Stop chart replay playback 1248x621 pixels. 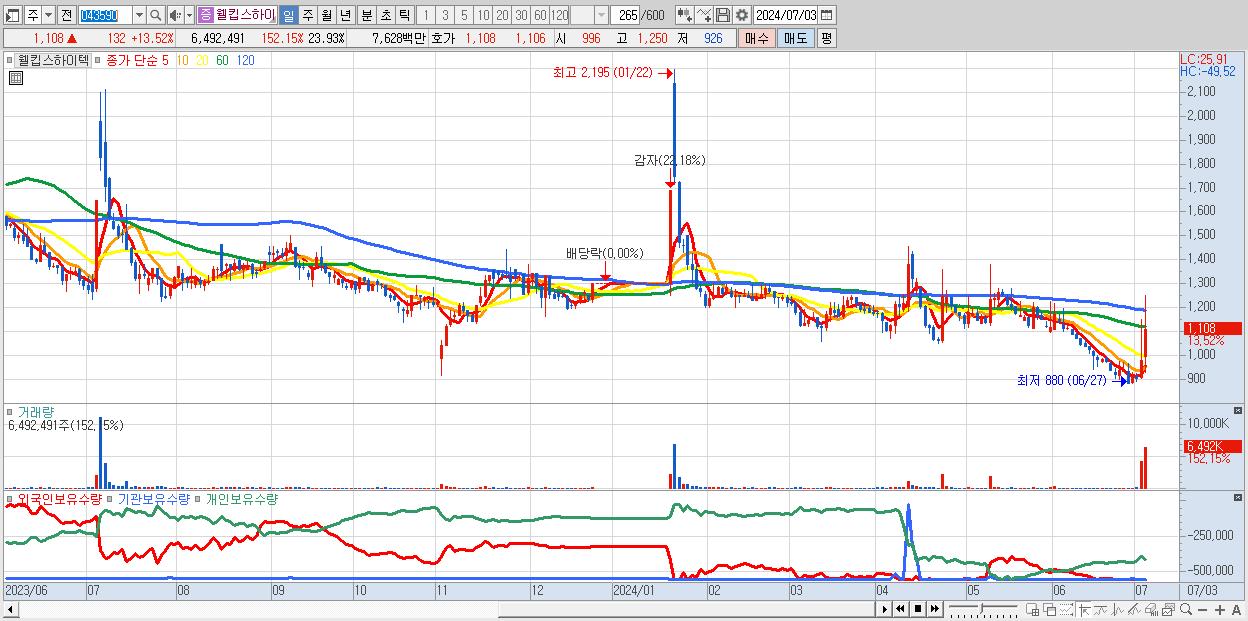coord(918,609)
